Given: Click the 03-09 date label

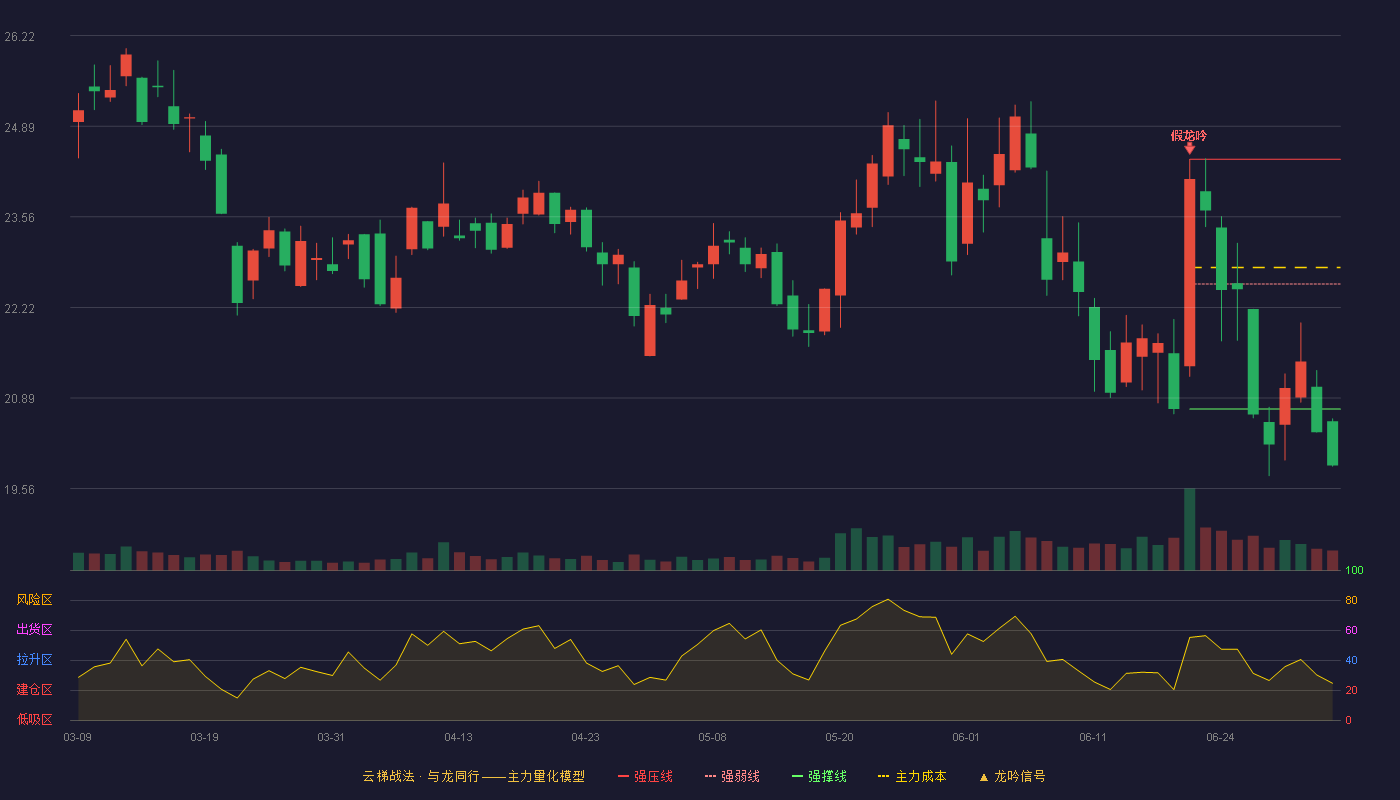Looking at the screenshot, I should 78,737.
